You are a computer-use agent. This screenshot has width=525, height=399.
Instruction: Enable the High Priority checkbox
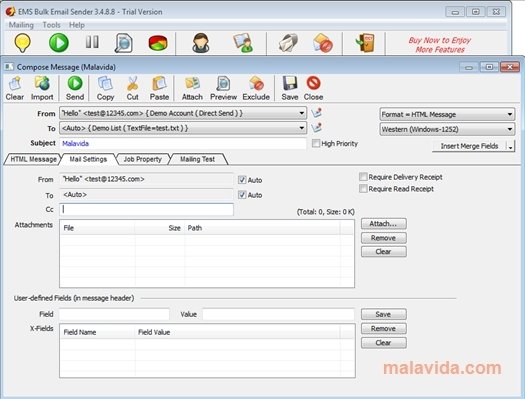316,143
